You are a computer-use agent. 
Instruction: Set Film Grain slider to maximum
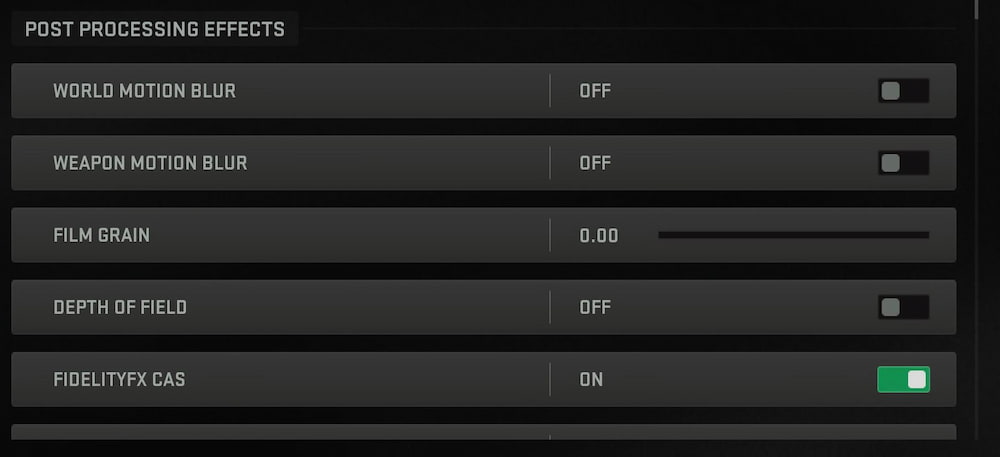pos(928,235)
